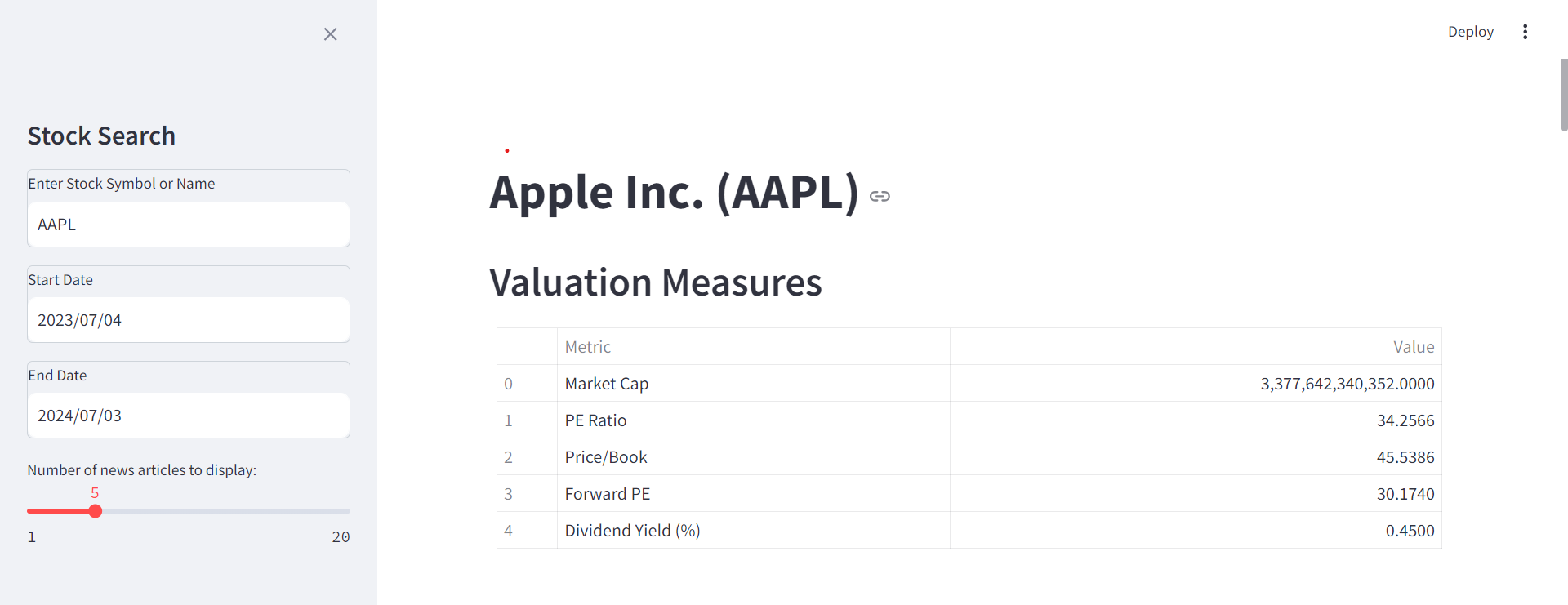Click the anchor link icon beside Apple Inc. heading
The height and width of the screenshot is (605, 1568).
pos(880,196)
